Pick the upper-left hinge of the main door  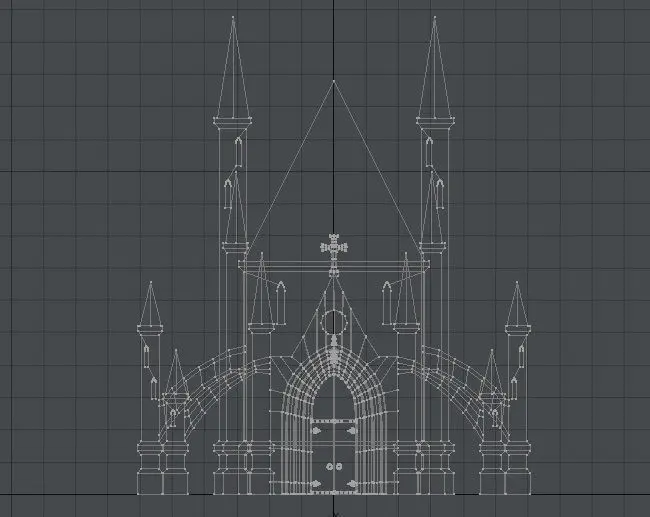[x=316, y=431]
